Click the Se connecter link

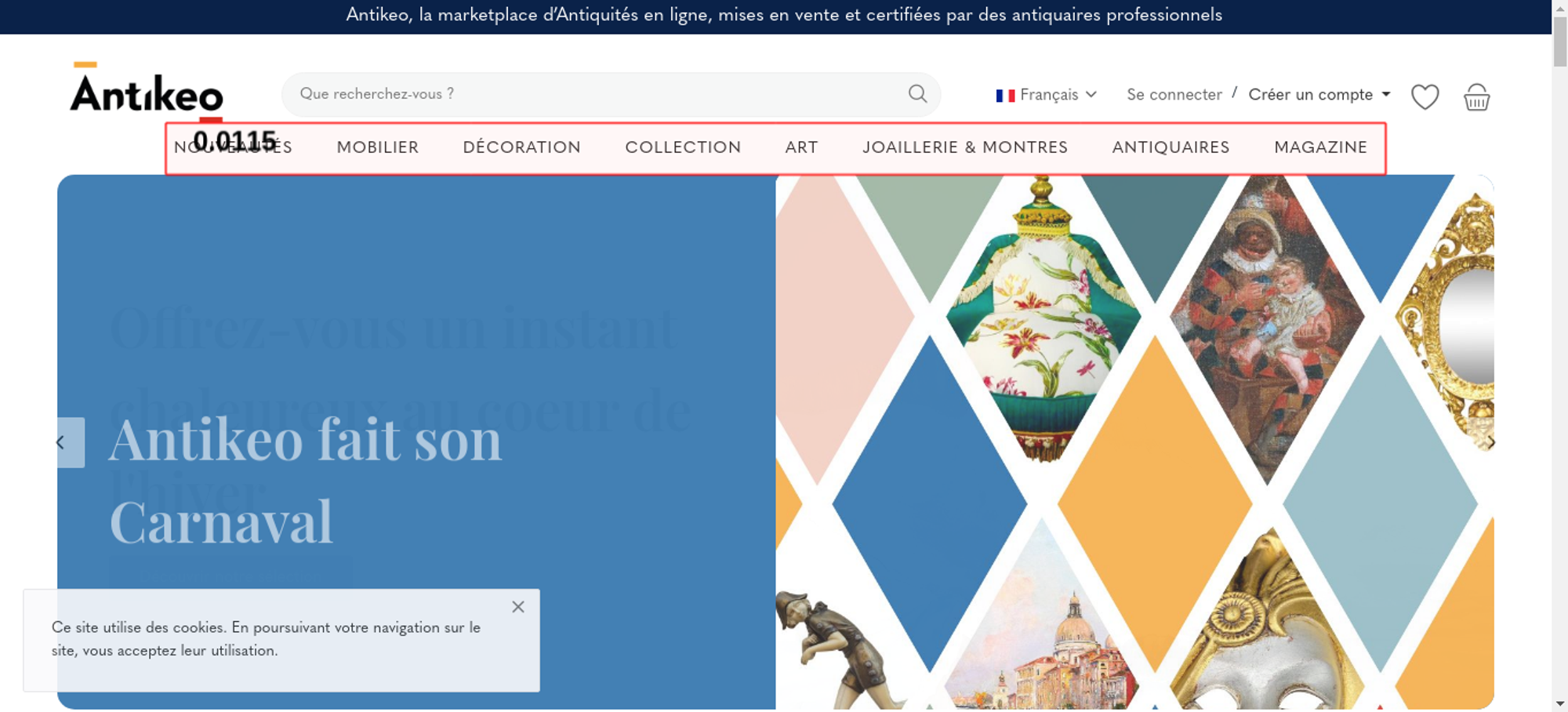coord(1174,95)
